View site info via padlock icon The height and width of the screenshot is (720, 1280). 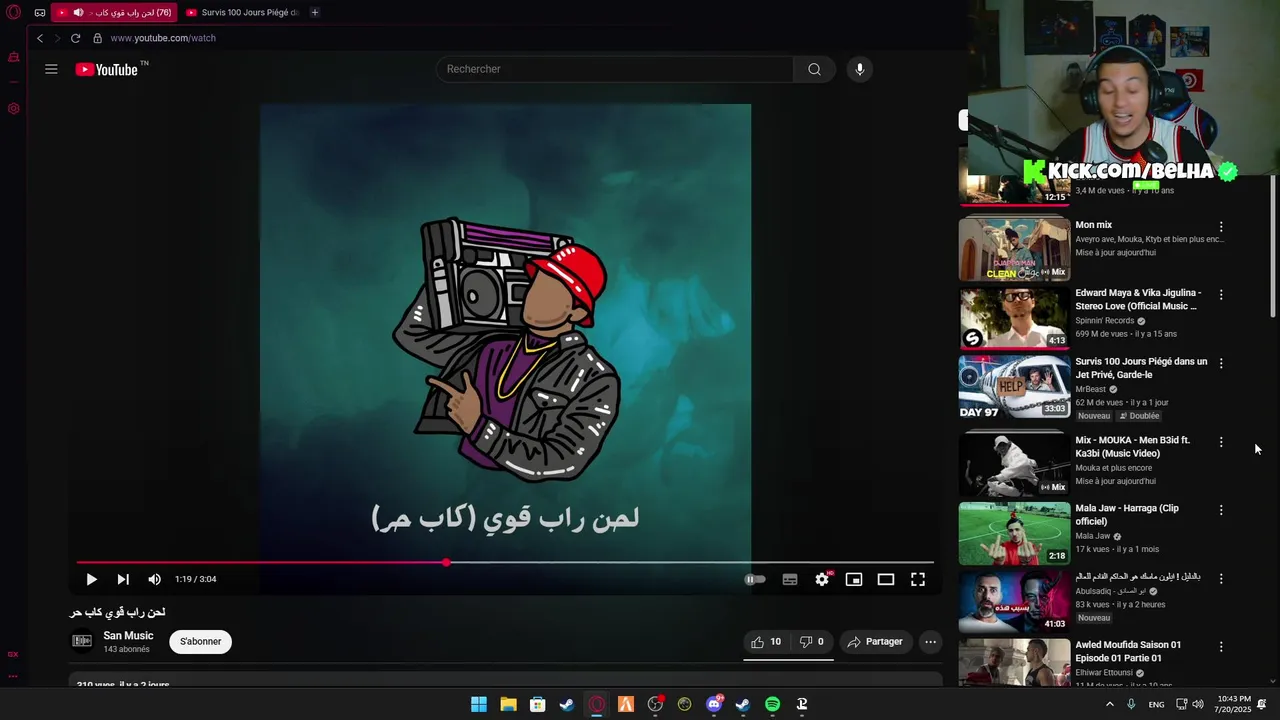[x=97, y=38]
